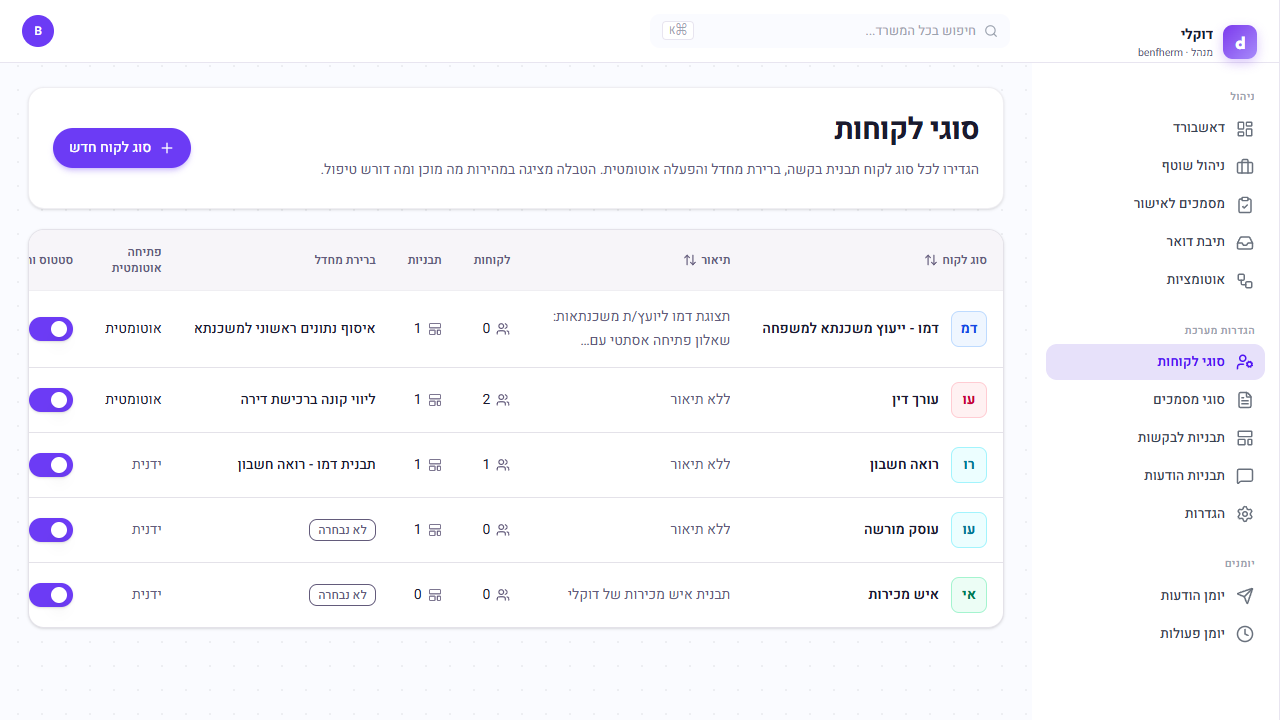
Task: Open the דאשבורד menu item
Action: (1156, 128)
